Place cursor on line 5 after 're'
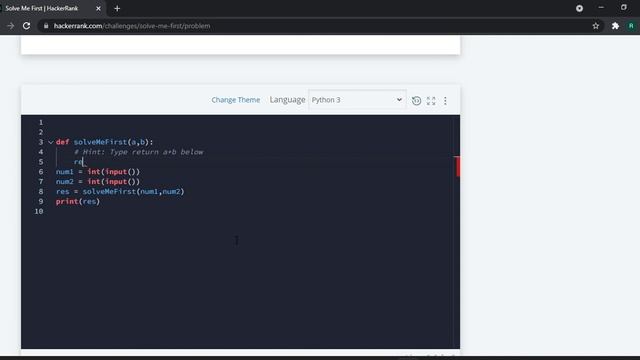Image resolution: width=640 pixels, height=360 pixels. click(x=83, y=162)
